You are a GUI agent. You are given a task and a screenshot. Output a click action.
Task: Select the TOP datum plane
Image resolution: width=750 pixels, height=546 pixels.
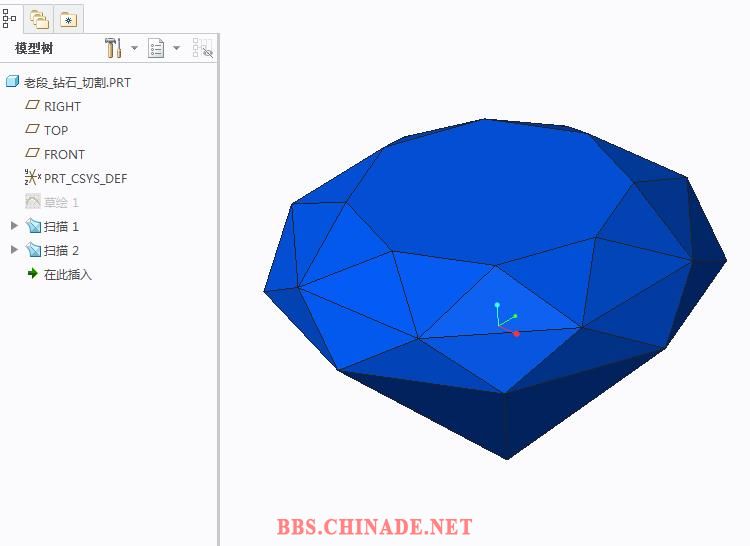56,131
